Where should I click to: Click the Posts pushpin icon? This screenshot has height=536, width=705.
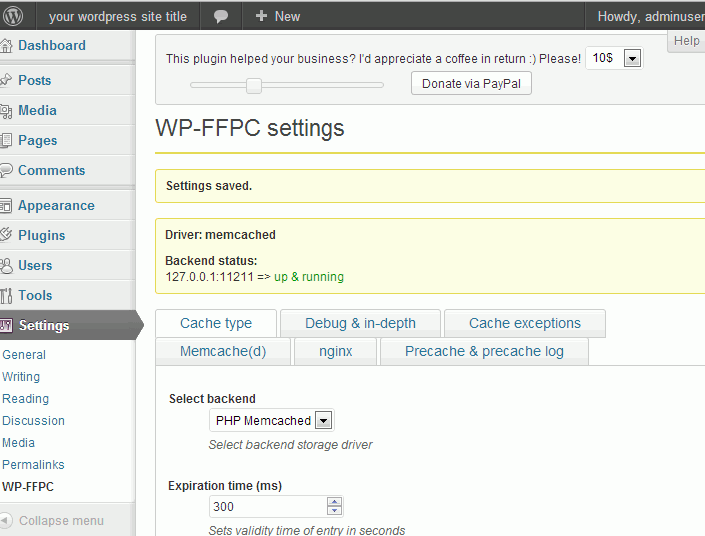[6, 80]
